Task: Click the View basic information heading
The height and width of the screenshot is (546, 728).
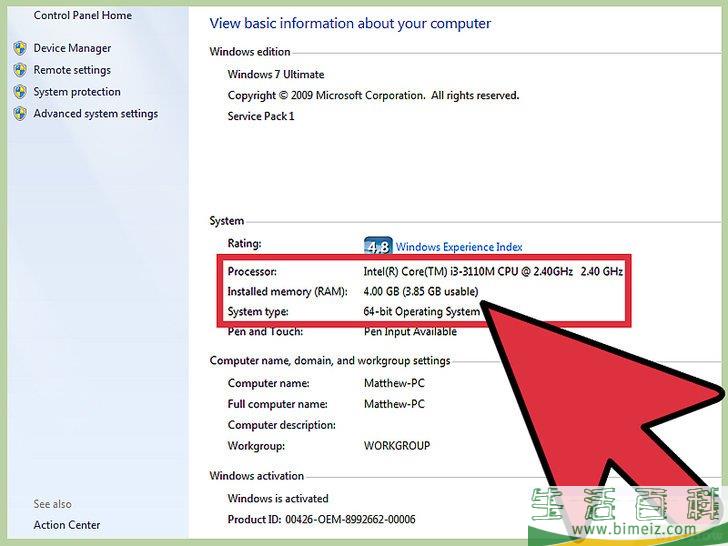Action: coord(350,24)
